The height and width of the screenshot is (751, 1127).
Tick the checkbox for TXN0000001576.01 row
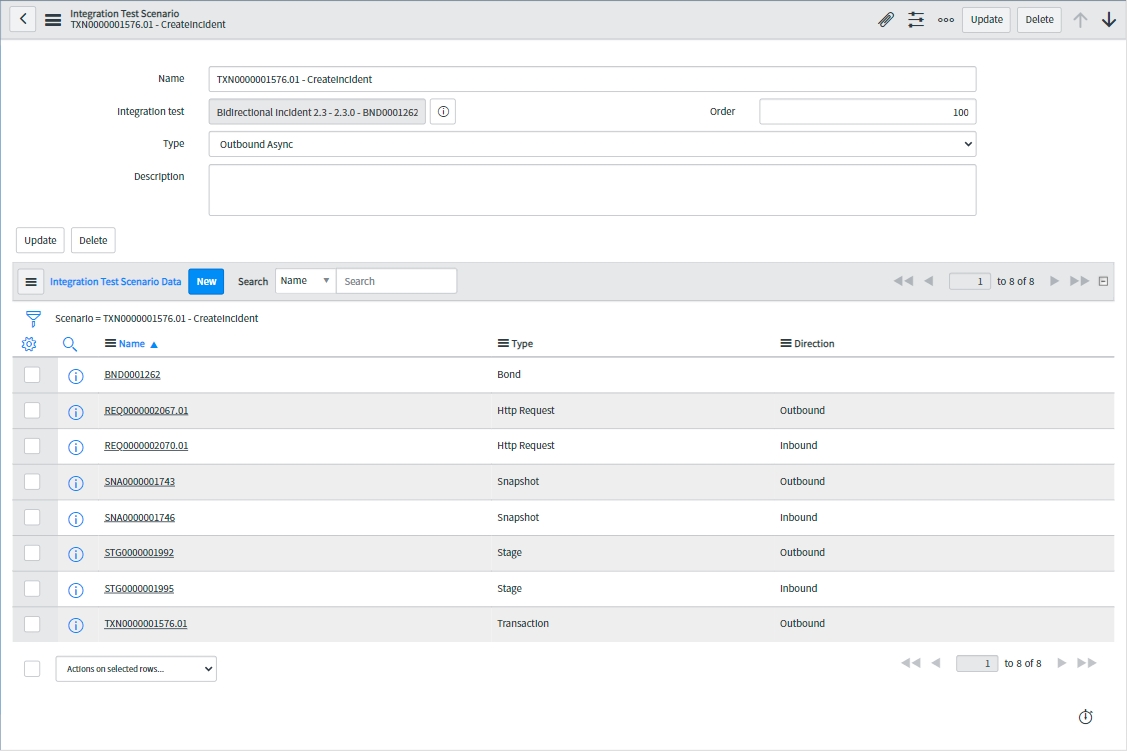[x=32, y=624]
